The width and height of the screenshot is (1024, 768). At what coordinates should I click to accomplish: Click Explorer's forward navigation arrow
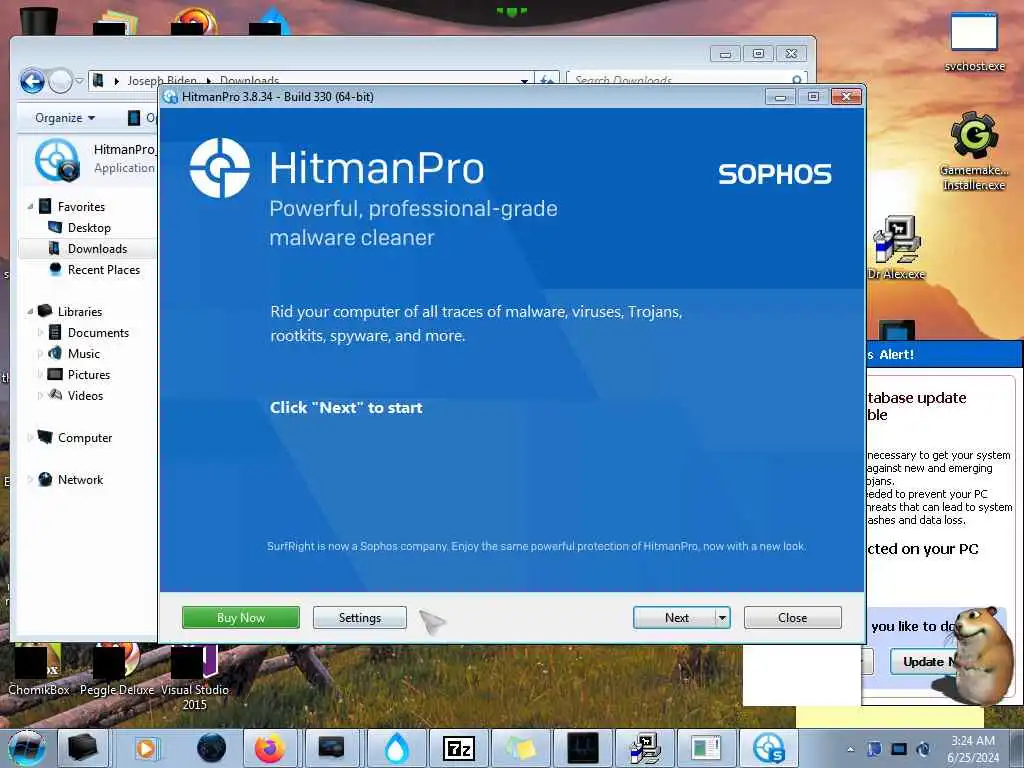click(x=61, y=81)
